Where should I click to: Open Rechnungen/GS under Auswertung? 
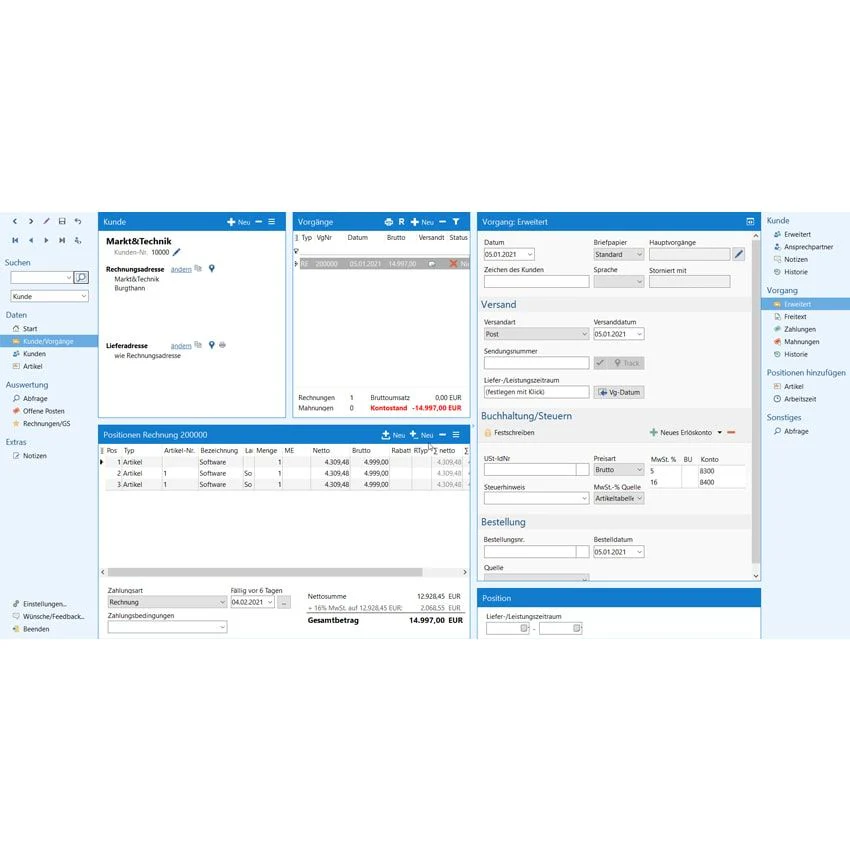click(46, 423)
